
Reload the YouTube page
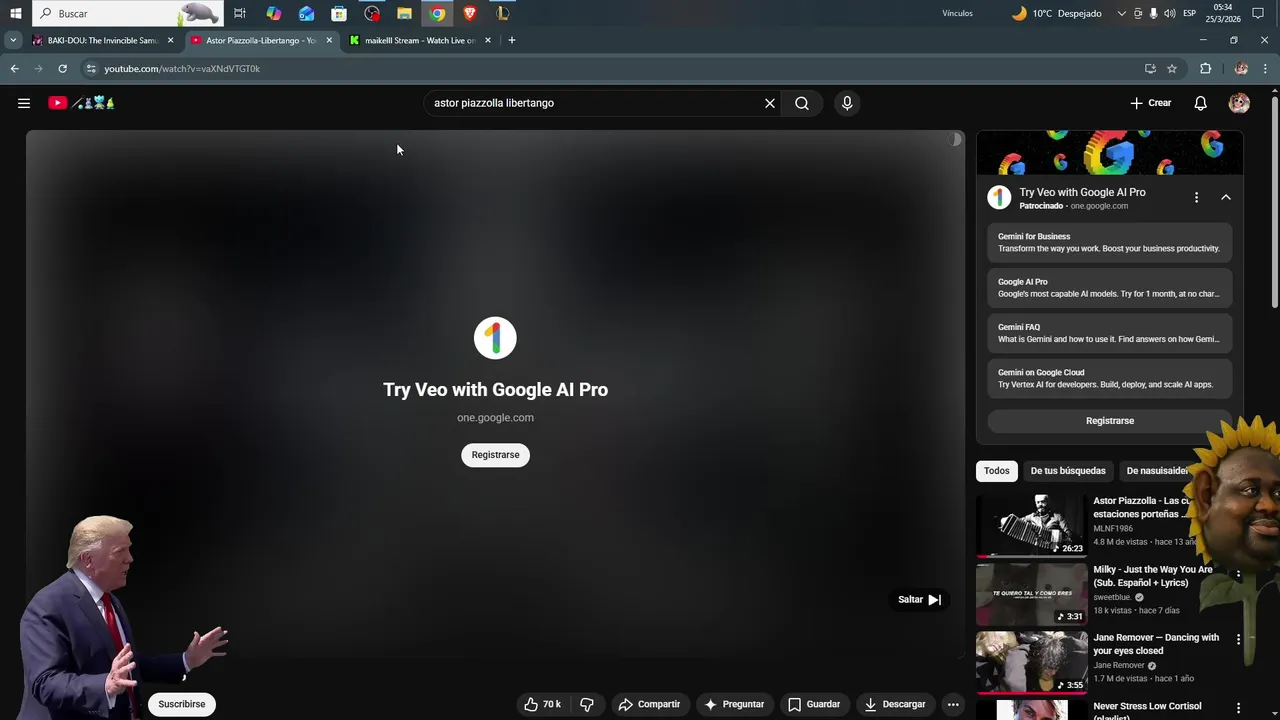click(62, 69)
